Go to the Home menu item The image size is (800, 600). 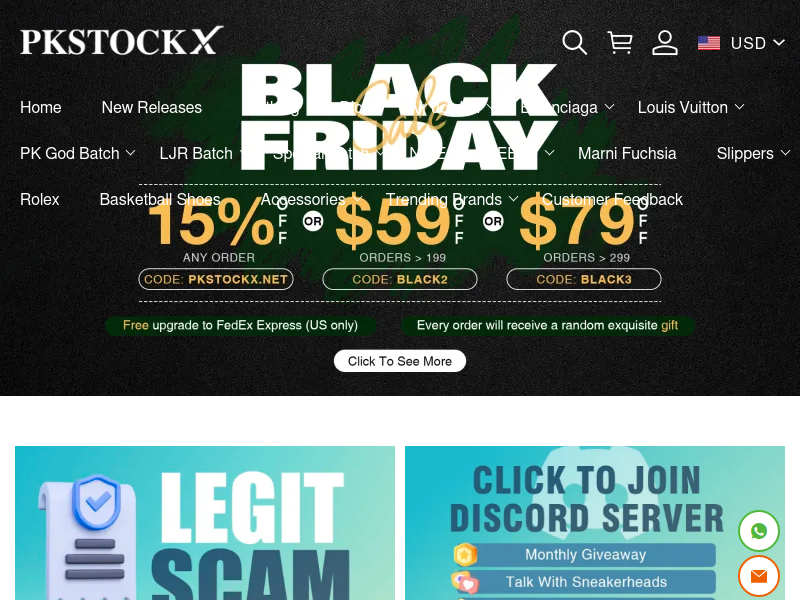(41, 107)
